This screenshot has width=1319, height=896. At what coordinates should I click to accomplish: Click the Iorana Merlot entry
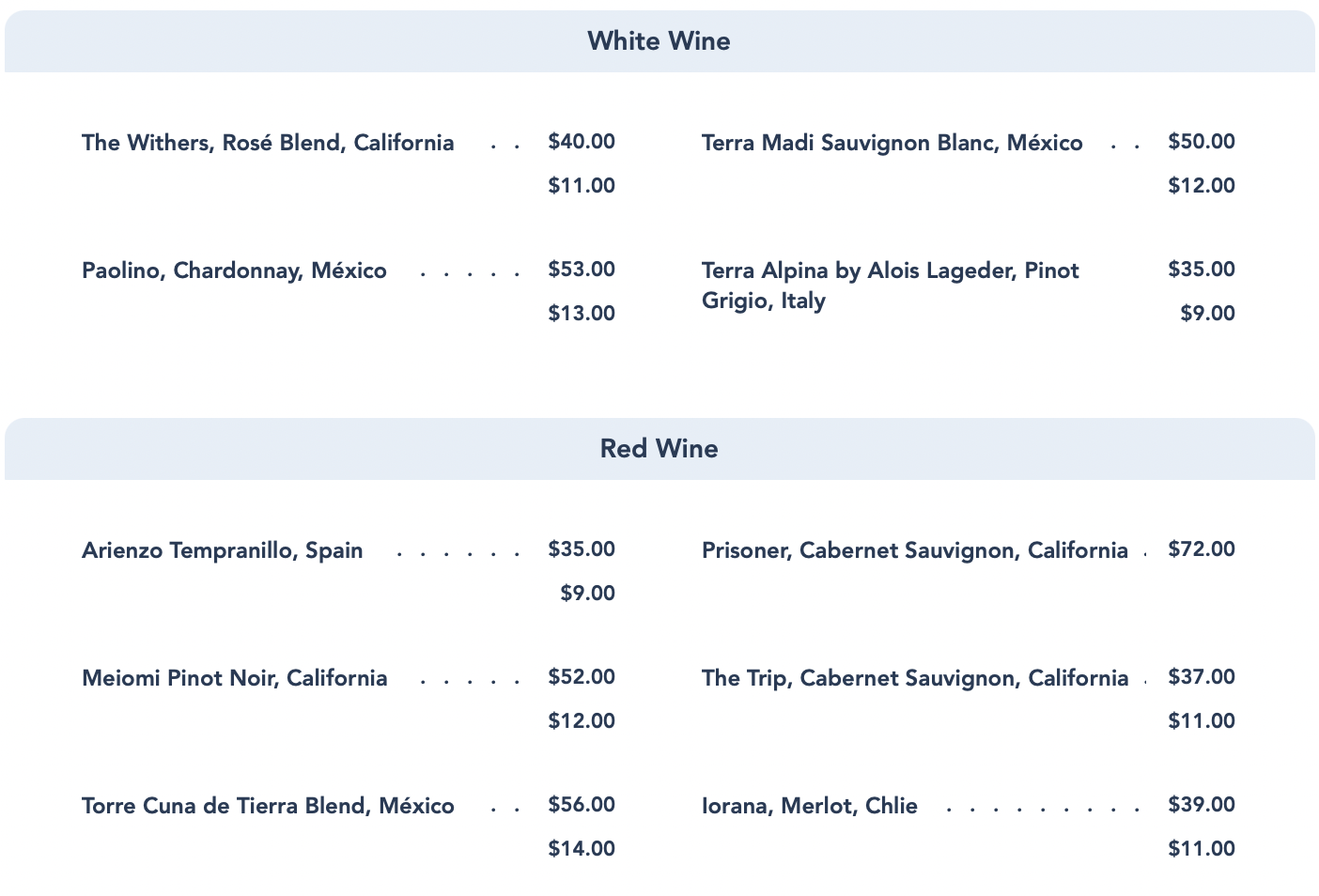point(809,806)
